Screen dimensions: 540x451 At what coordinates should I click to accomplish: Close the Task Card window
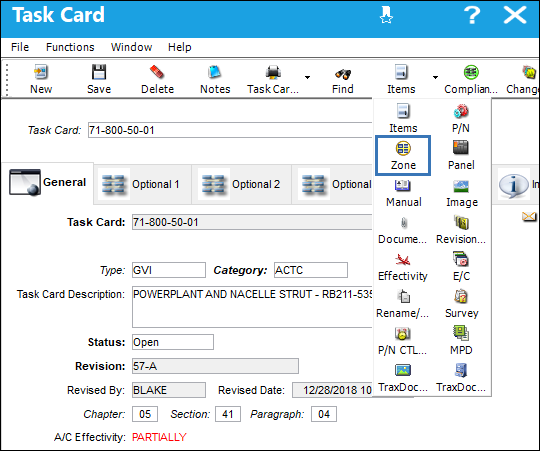(x=515, y=15)
